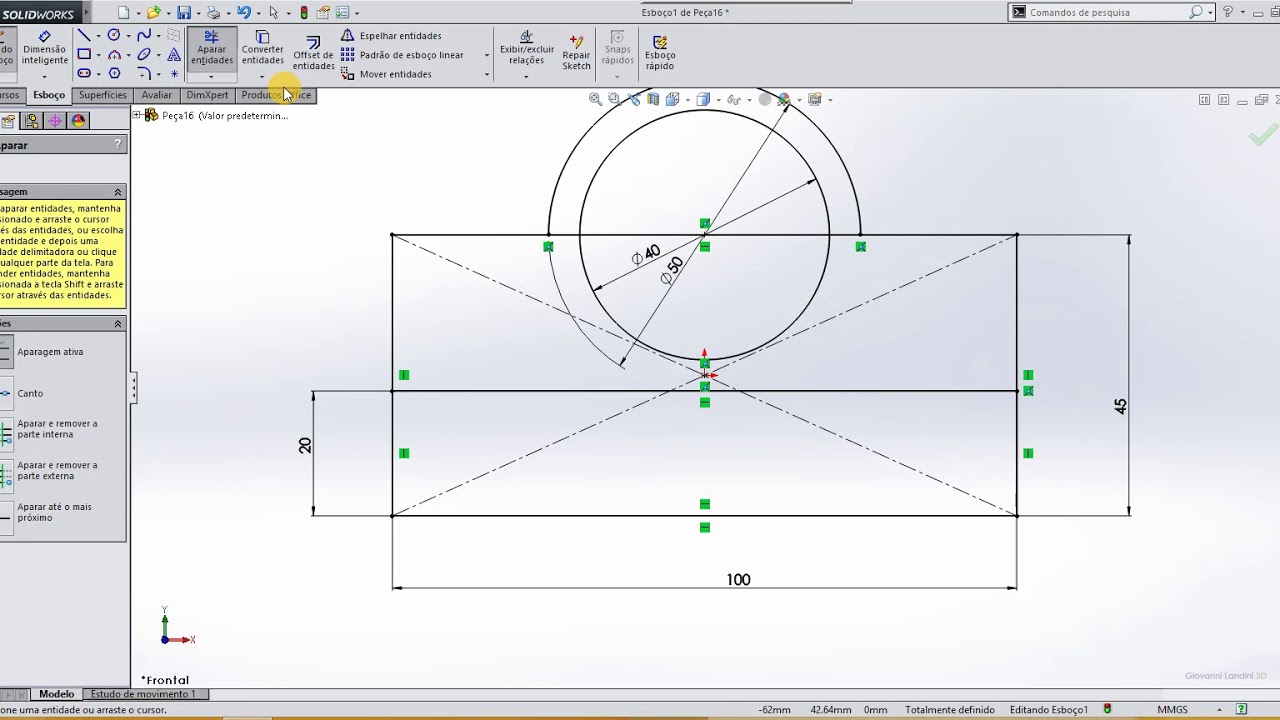The image size is (1280, 720).
Task: Click the Undo arrow icon
Action: (x=243, y=13)
